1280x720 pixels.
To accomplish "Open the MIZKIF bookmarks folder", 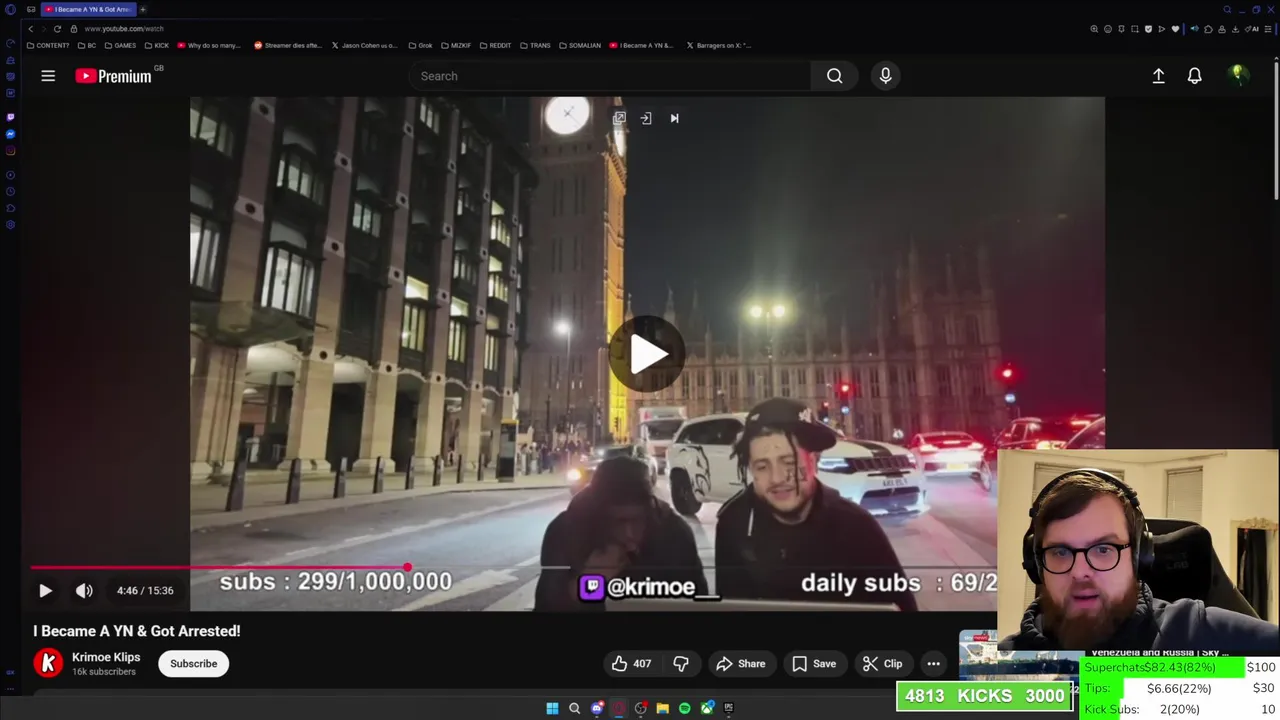I will [456, 45].
